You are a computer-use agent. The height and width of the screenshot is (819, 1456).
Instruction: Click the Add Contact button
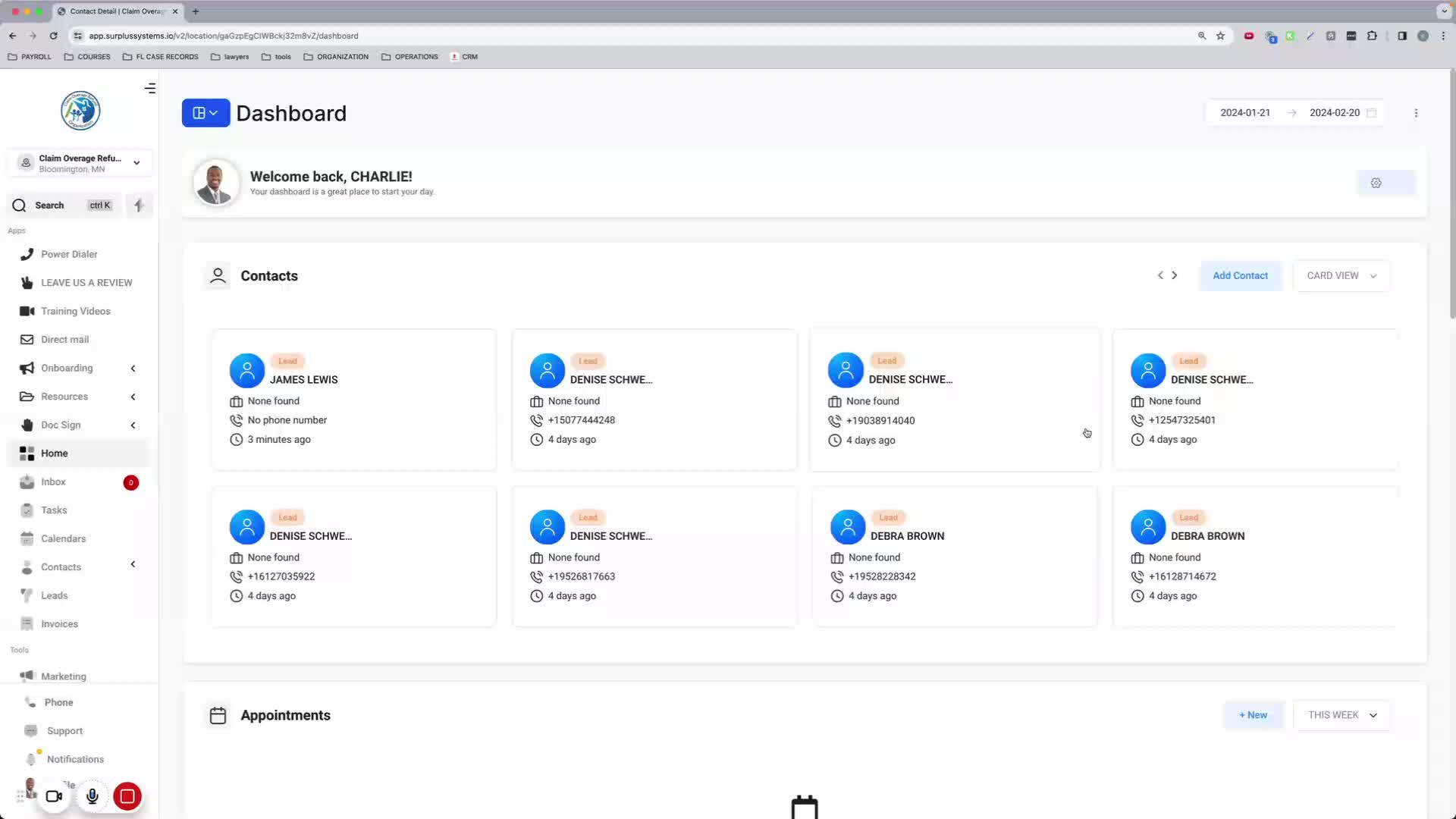point(1240,275)
